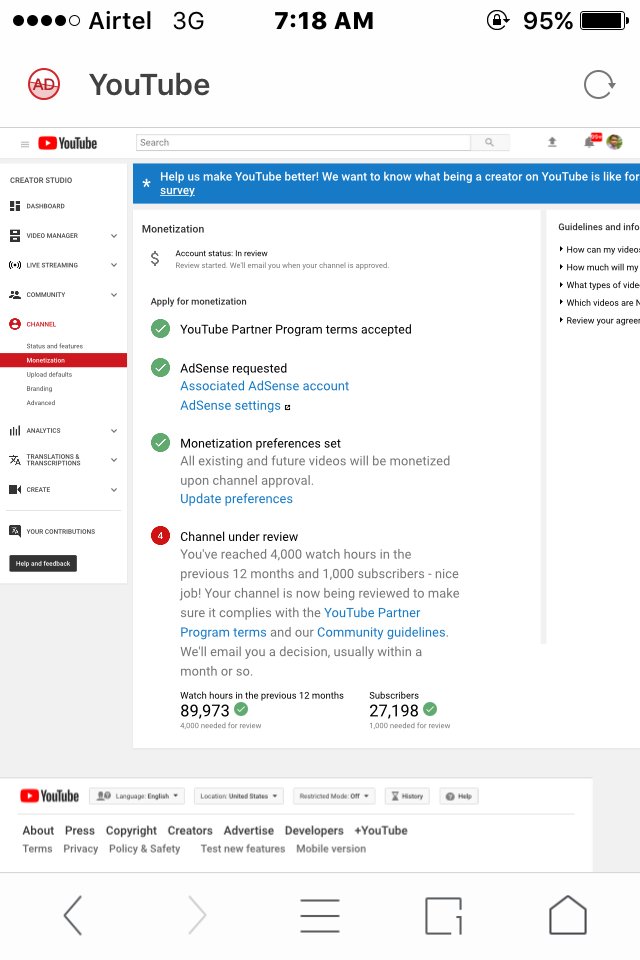Select Branding under Channel

tap(39, 388)
